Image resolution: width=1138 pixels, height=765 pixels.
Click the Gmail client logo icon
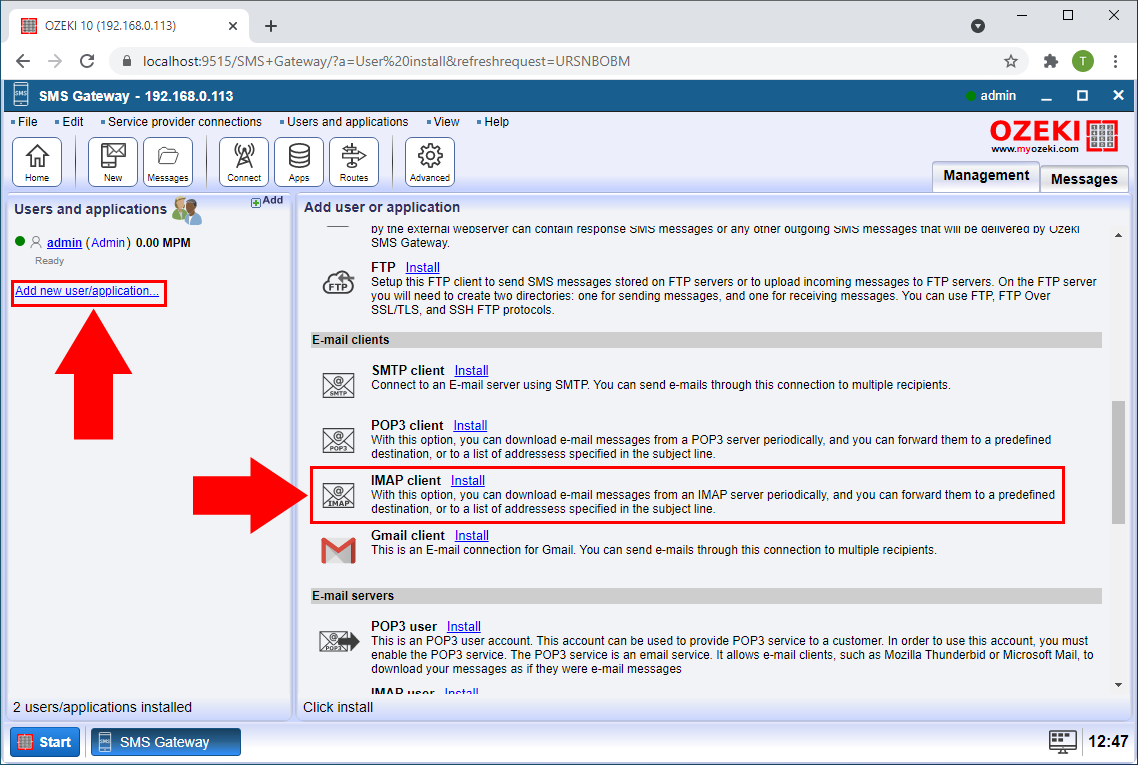click(x=338, y=550)
